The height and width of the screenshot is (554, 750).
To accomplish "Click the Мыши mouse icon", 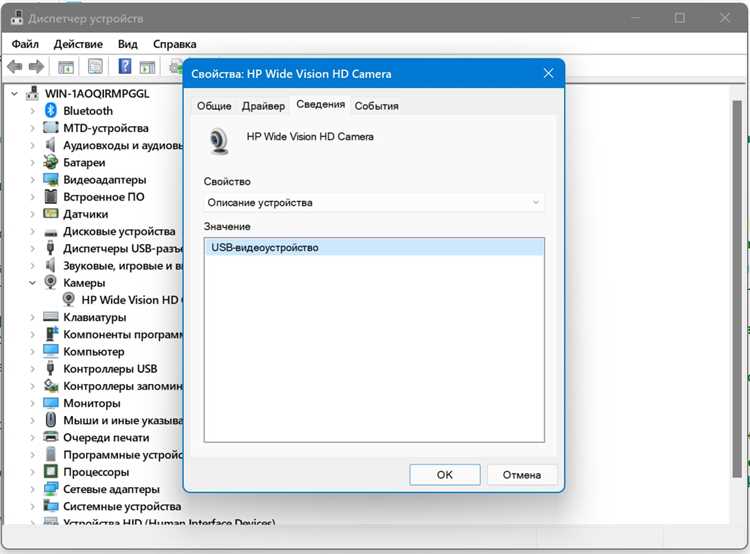I will pyautogui.click(x=51, y=420).
